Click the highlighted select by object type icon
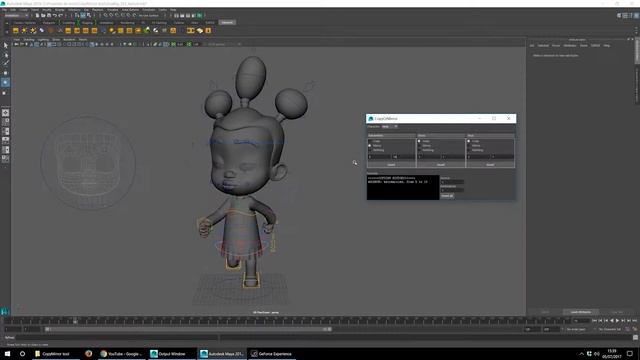The height and width of the screenshot is (360, 640). [x=83, y=16]
